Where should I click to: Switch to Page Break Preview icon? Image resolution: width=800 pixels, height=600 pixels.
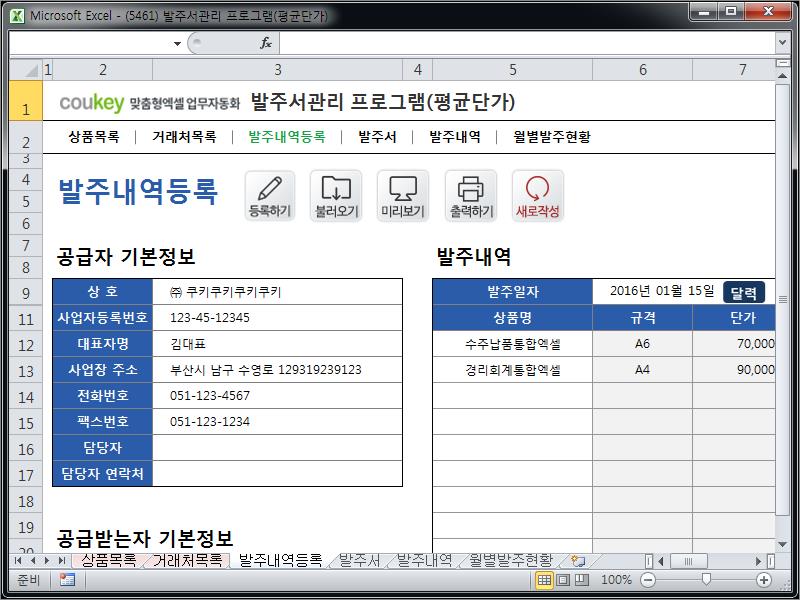(x=582, y=580)
